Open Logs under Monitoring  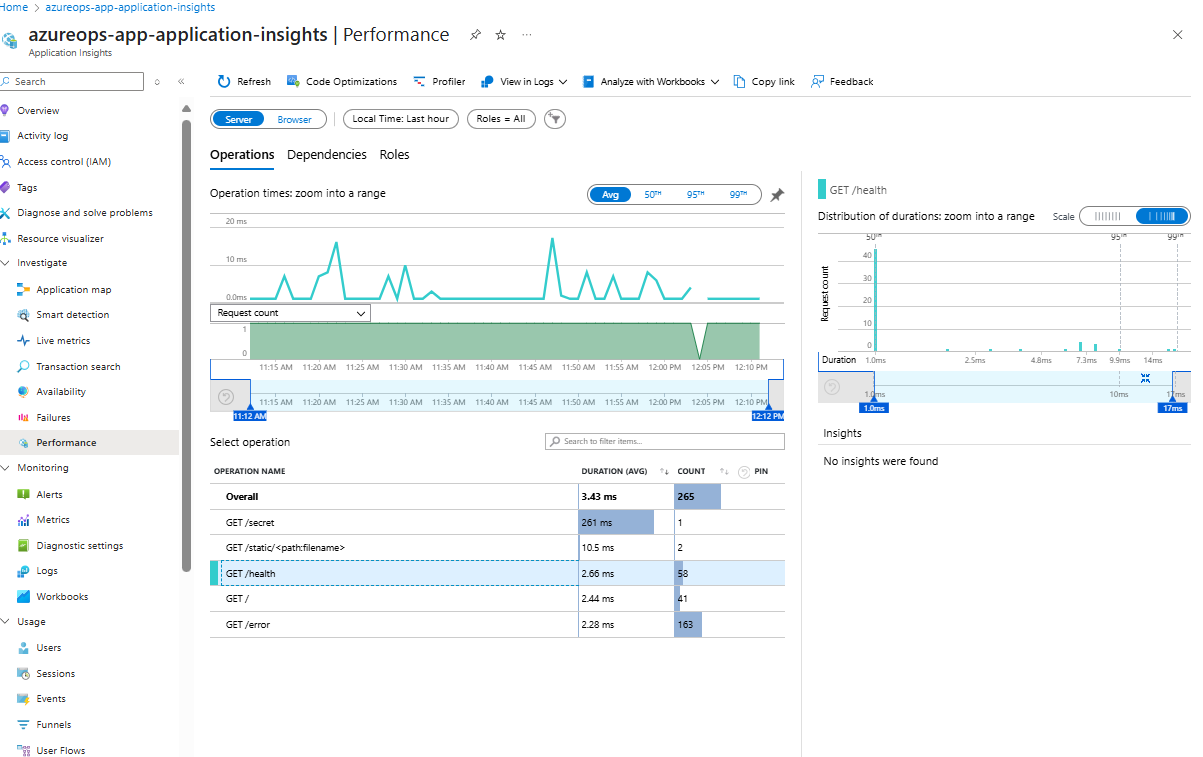[x=47, y=570]
